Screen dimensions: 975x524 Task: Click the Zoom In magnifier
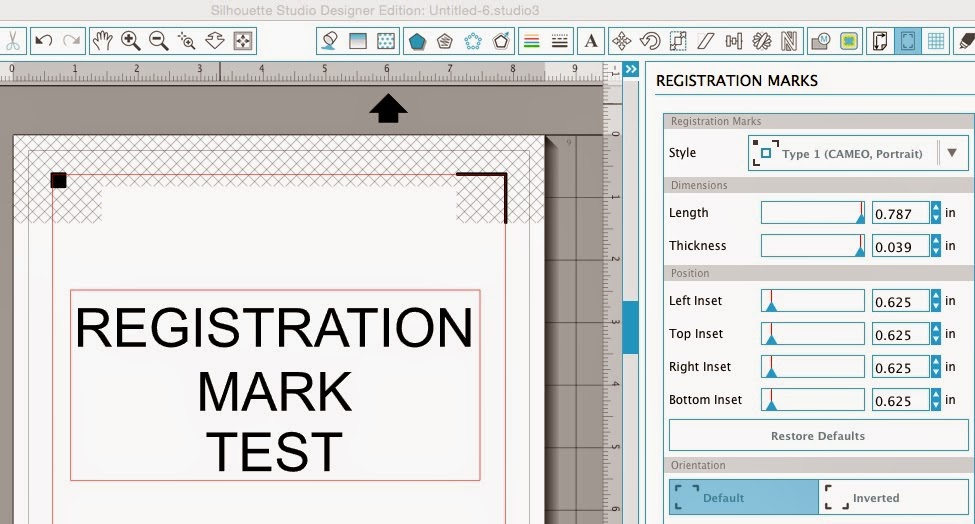point(131,41)
